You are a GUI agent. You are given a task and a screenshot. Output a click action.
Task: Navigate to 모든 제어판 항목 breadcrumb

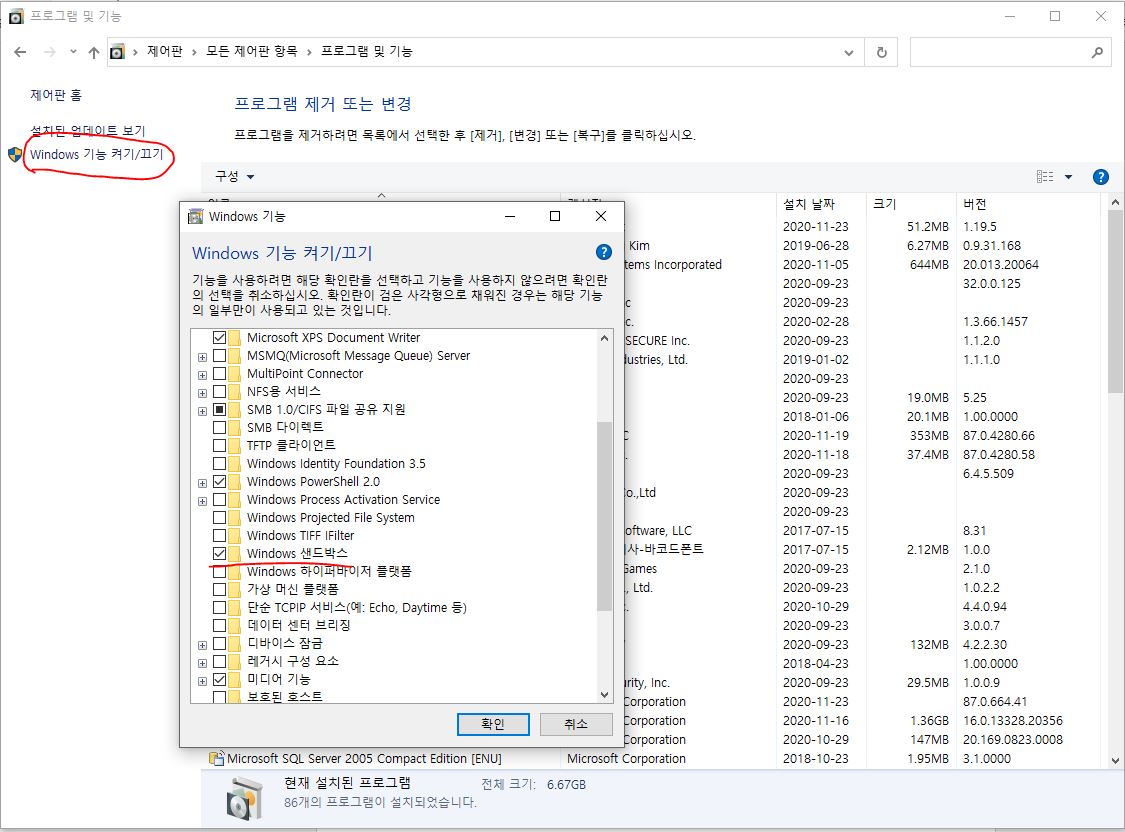(x=252, y=52)
